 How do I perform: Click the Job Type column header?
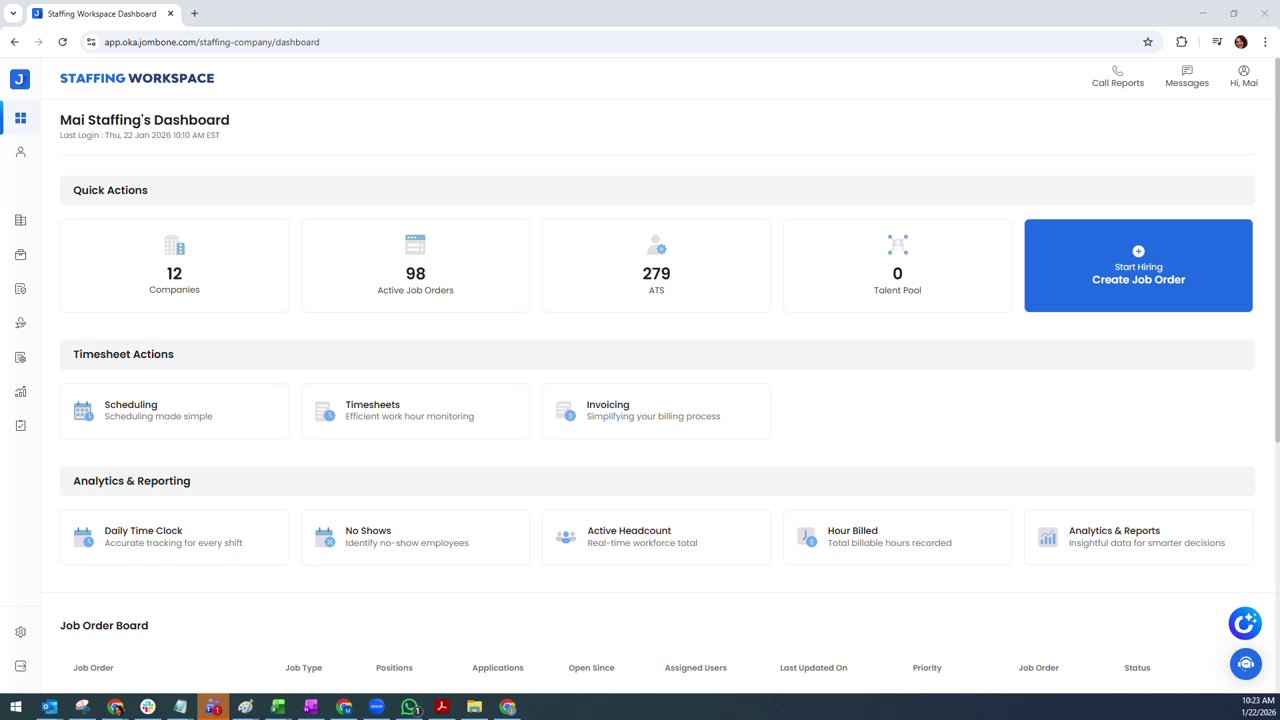[x=303, y=668]
